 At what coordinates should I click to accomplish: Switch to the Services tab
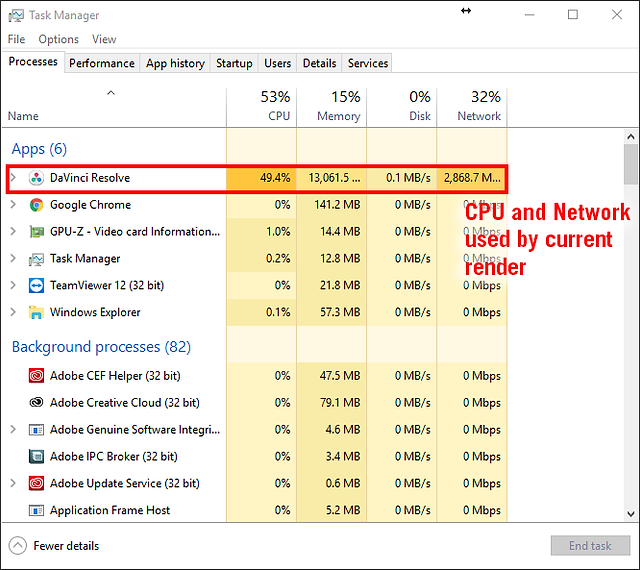368,63
